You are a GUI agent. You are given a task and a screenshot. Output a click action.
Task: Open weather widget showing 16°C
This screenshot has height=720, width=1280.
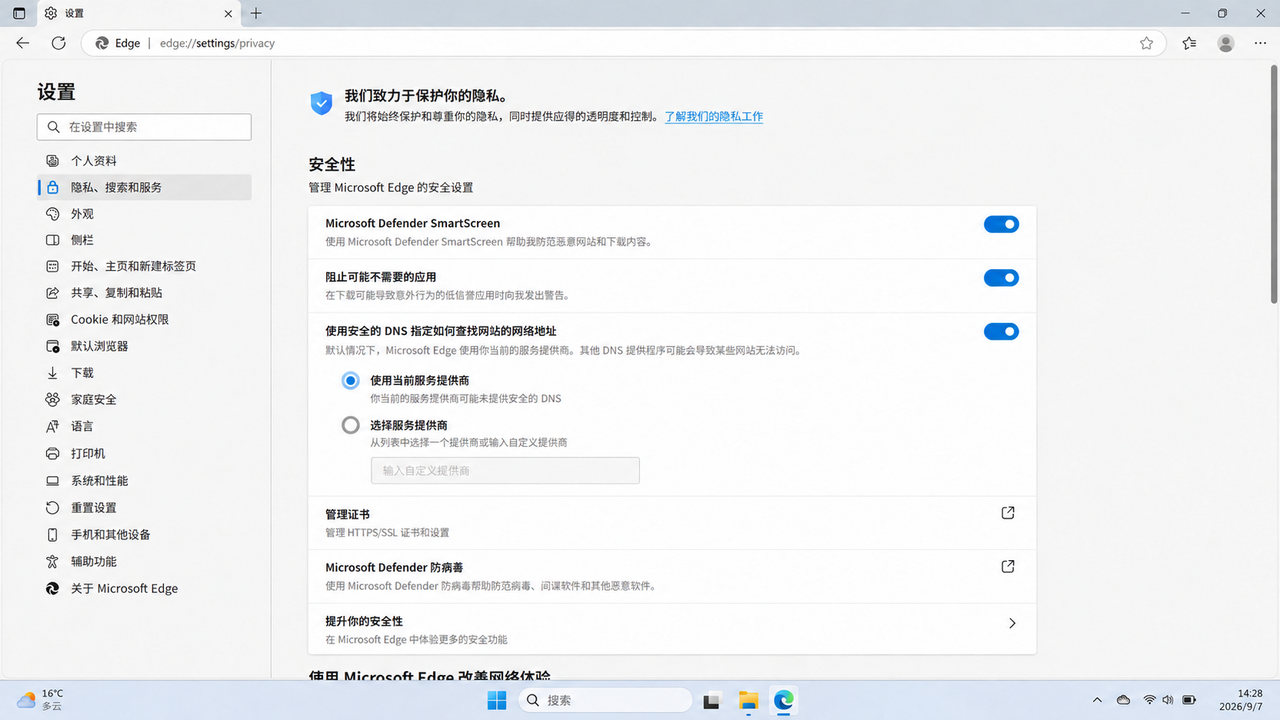pos(41,700)
